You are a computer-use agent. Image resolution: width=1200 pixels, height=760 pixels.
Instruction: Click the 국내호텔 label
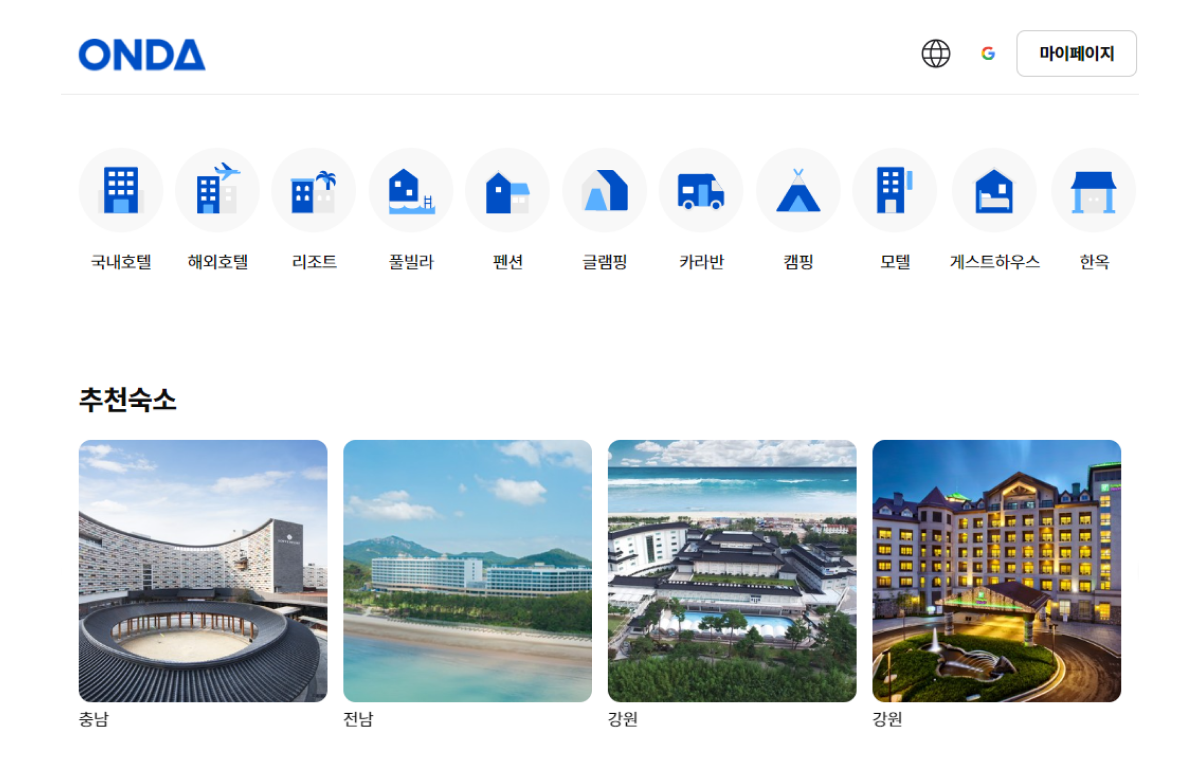click(x=121, y=262)
